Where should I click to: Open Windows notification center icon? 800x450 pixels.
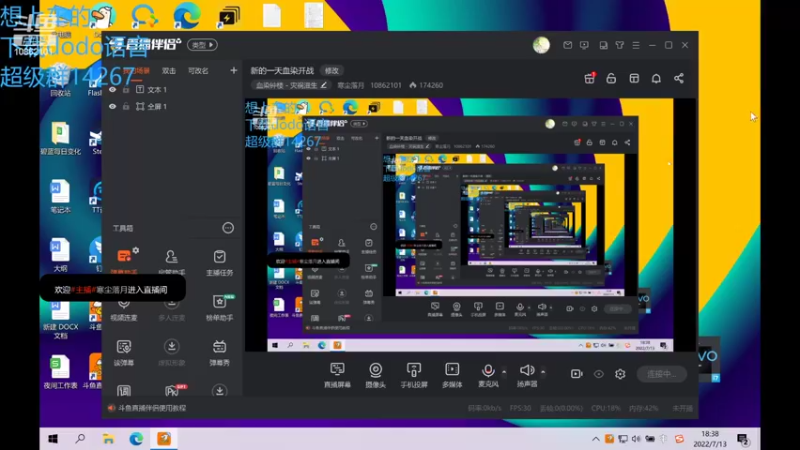coord(743,439)
